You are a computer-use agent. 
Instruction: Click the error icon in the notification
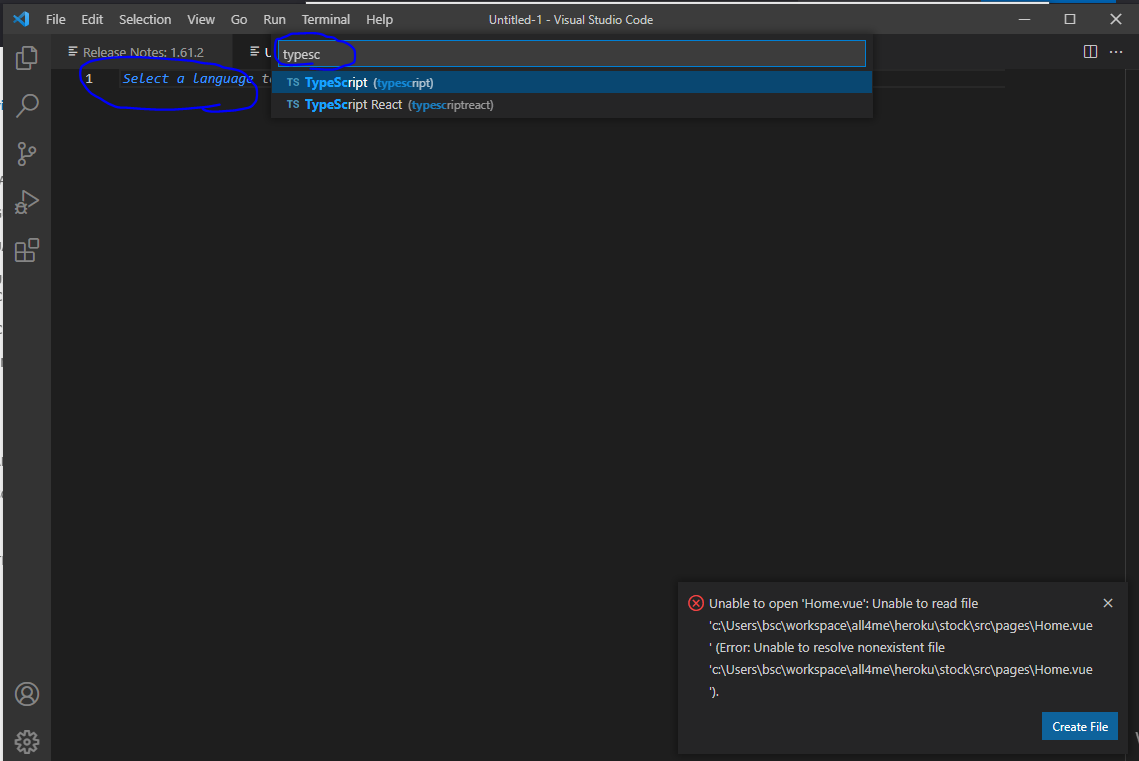[696, 603]
